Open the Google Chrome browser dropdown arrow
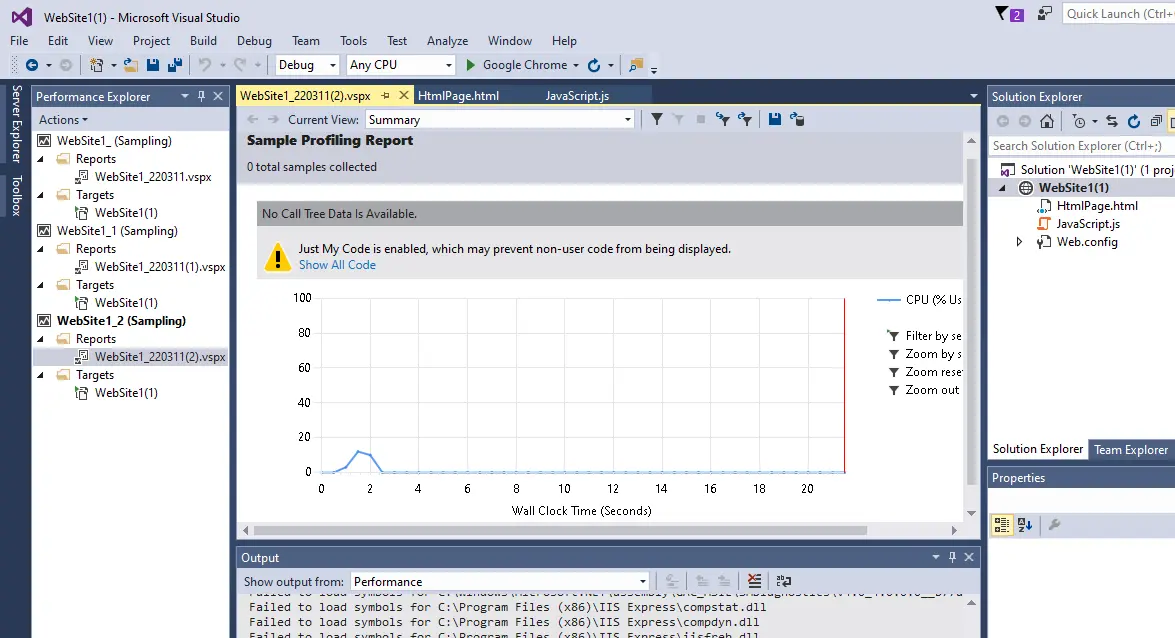Viewport: 1175px width, 638px height. pyautogui.click(x=576, y=65)
